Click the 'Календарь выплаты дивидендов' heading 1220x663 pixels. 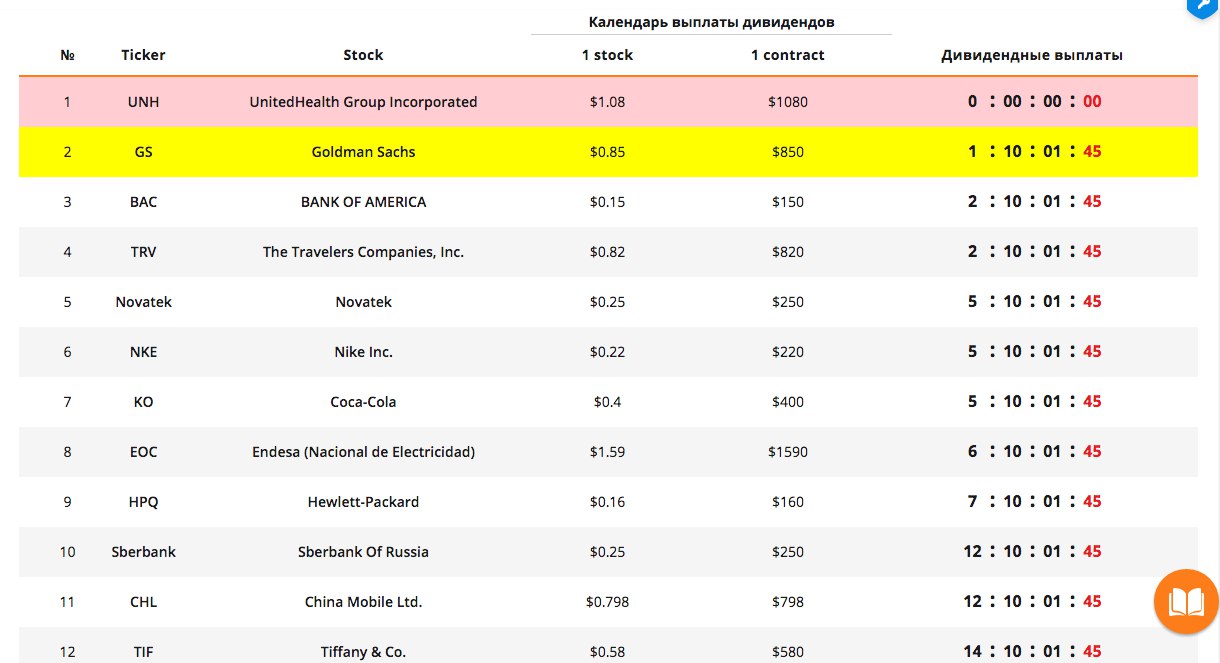pos(711,22)
